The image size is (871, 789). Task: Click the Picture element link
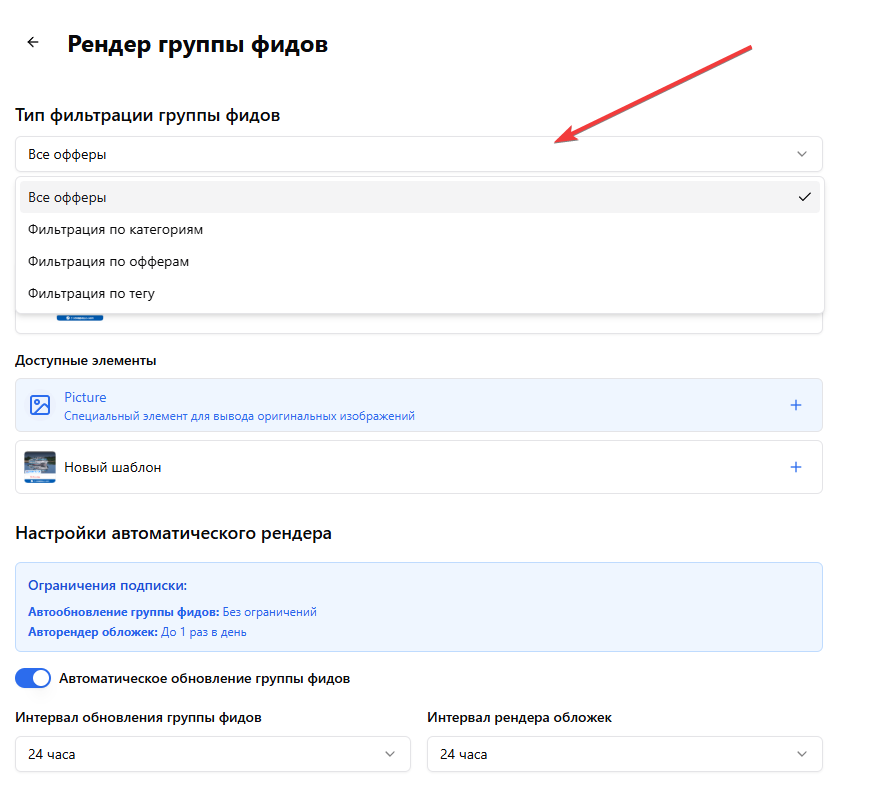click(x=85, y=397)
